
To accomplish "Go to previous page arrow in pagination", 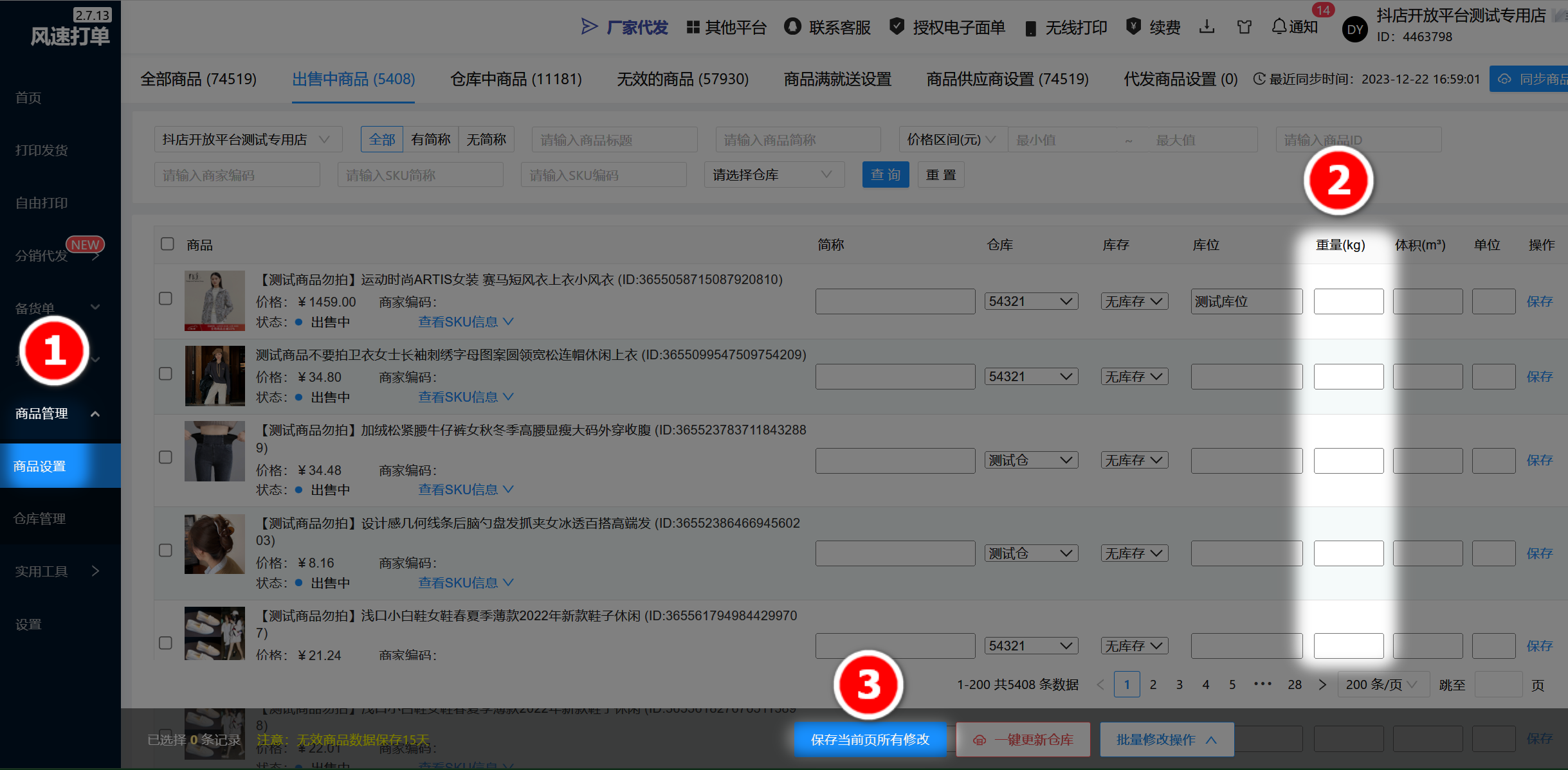I will (1101, 685).
